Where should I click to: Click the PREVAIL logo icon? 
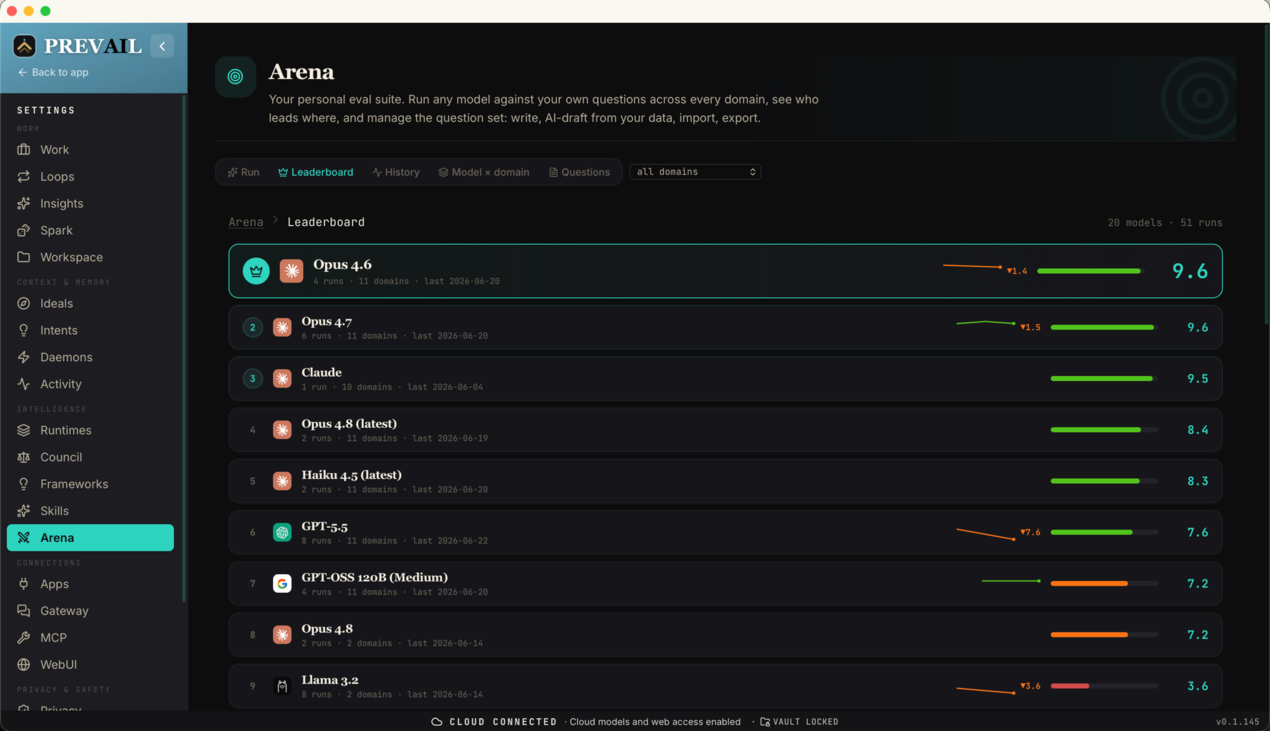[25, 46]
